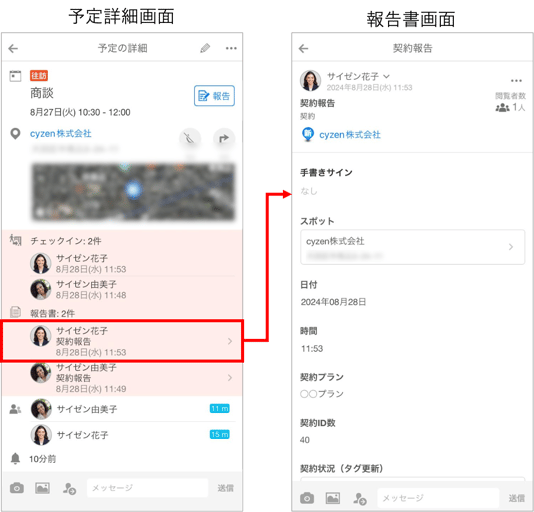The height and width of the screenshot is (512, 534).
Task: Tap the camera icon in left message bar
Action: [x=17, y=488]
